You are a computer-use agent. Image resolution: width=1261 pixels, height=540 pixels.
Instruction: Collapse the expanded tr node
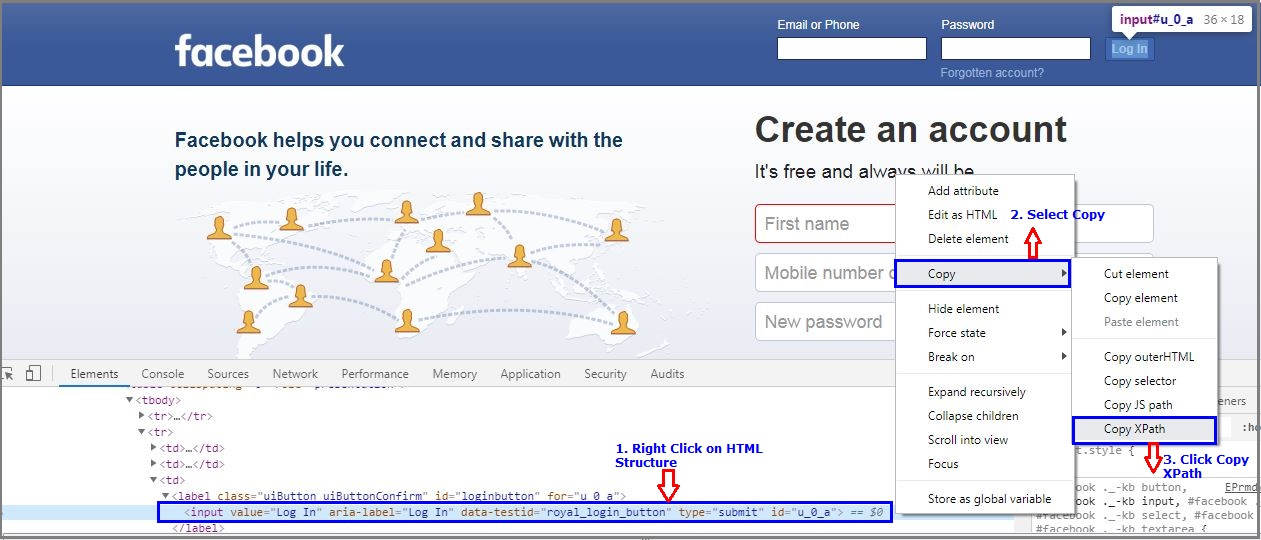(141, 432)
